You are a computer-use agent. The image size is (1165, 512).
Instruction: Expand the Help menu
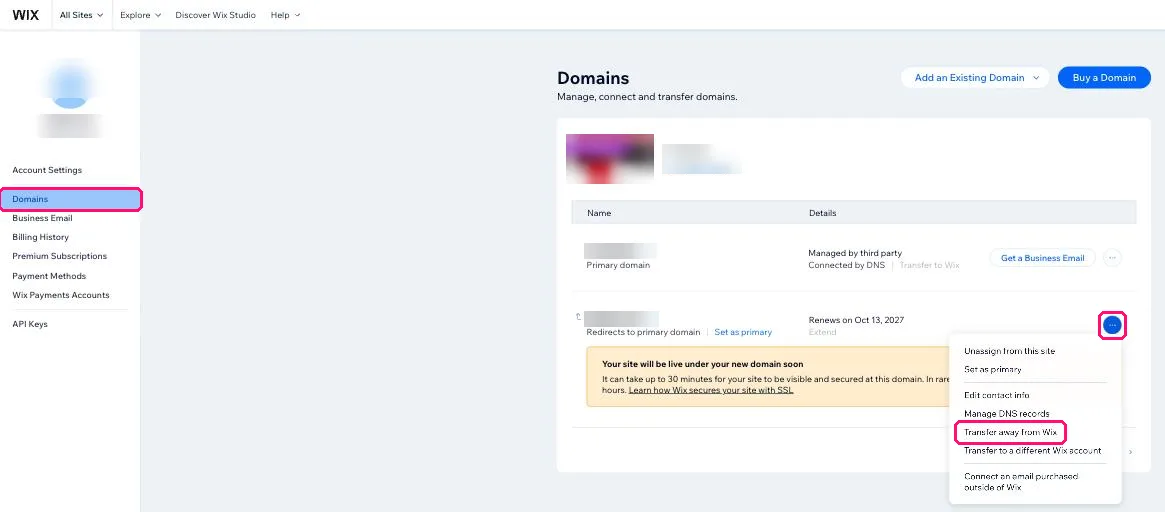tap(286, 15)
